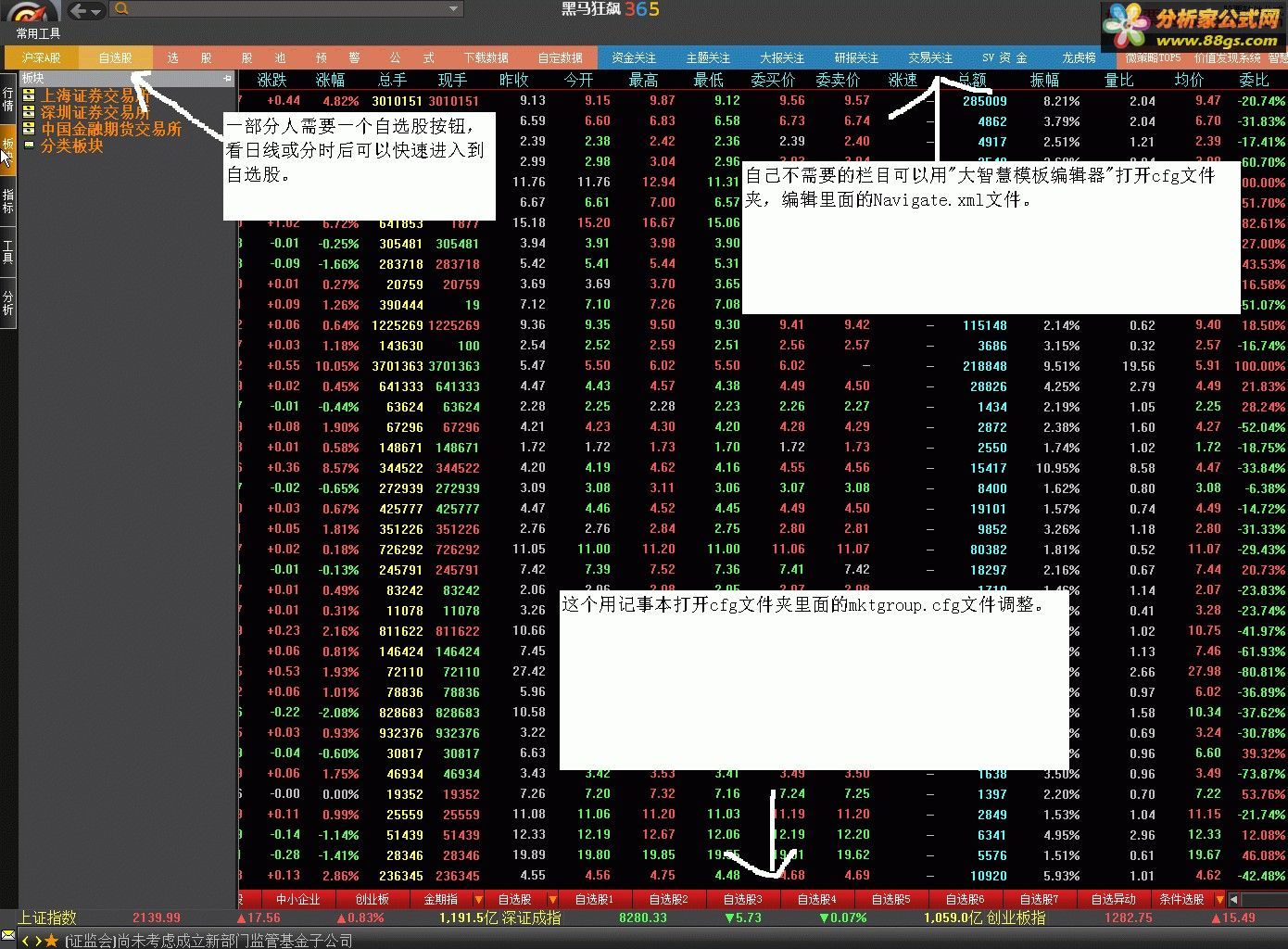
Task: Click inside the stock search input field
Action: (285, 9)
